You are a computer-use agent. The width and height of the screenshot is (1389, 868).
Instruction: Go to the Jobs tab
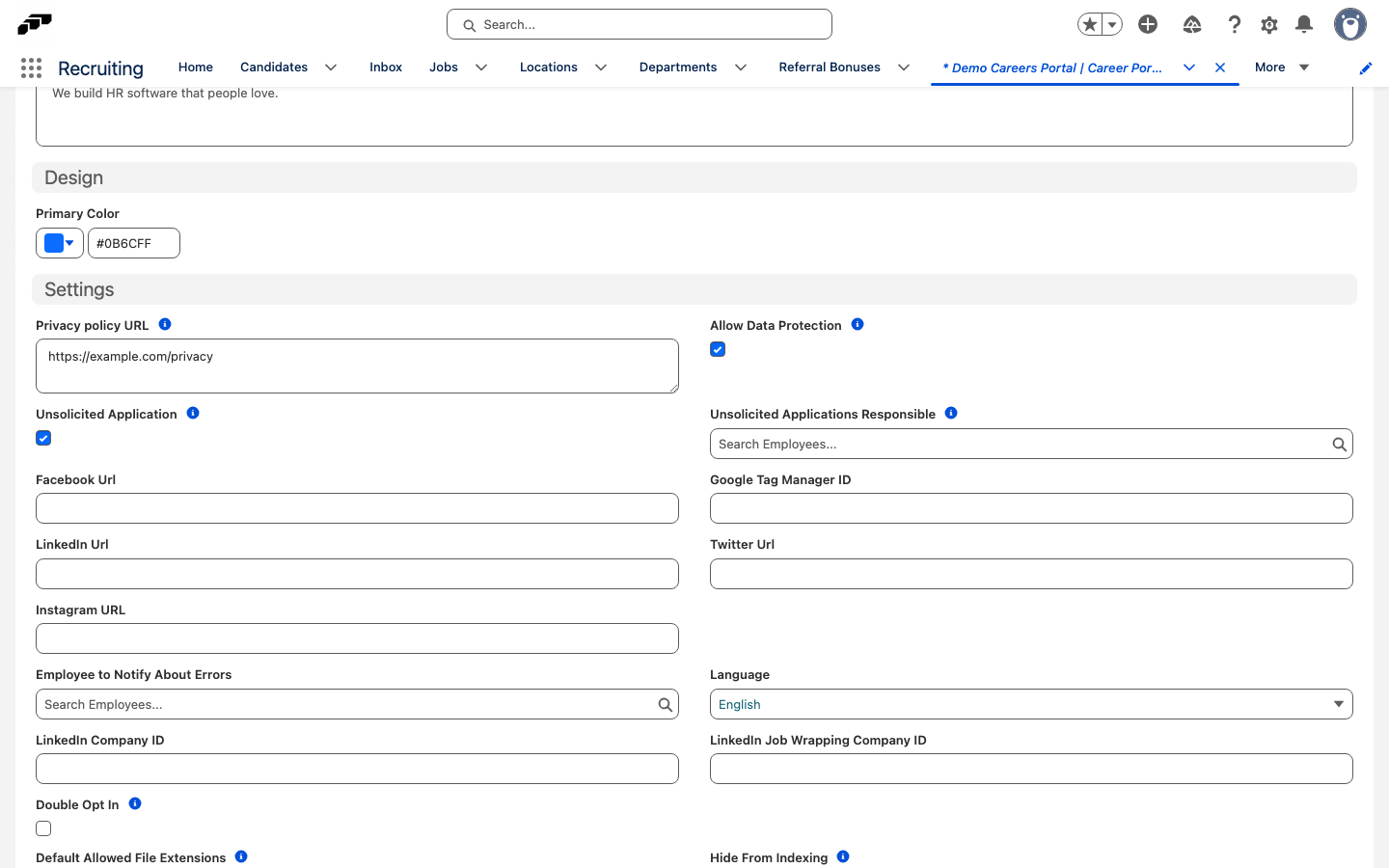click(444, 68)
